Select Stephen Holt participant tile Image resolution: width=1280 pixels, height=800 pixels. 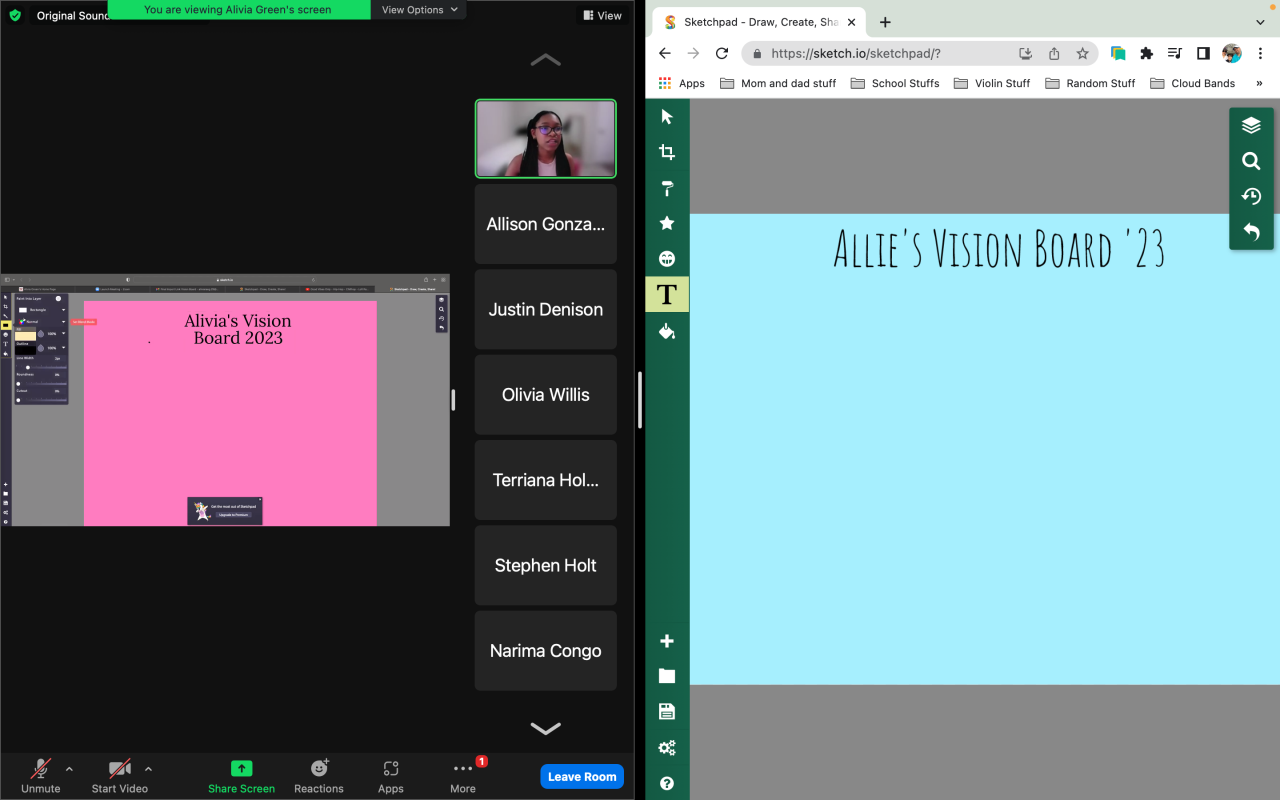(x=546, y=566)
